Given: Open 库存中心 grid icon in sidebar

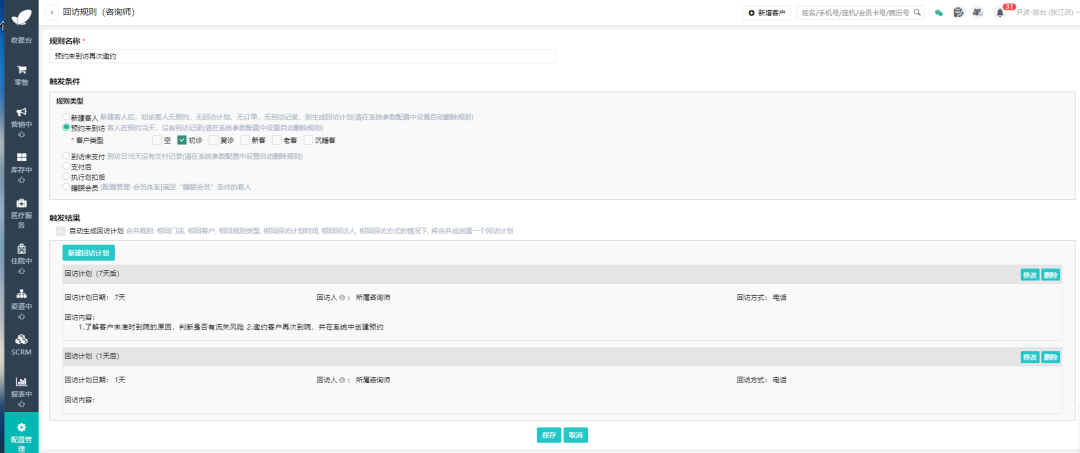Looking at the screenshot, I should pos(21,158).
